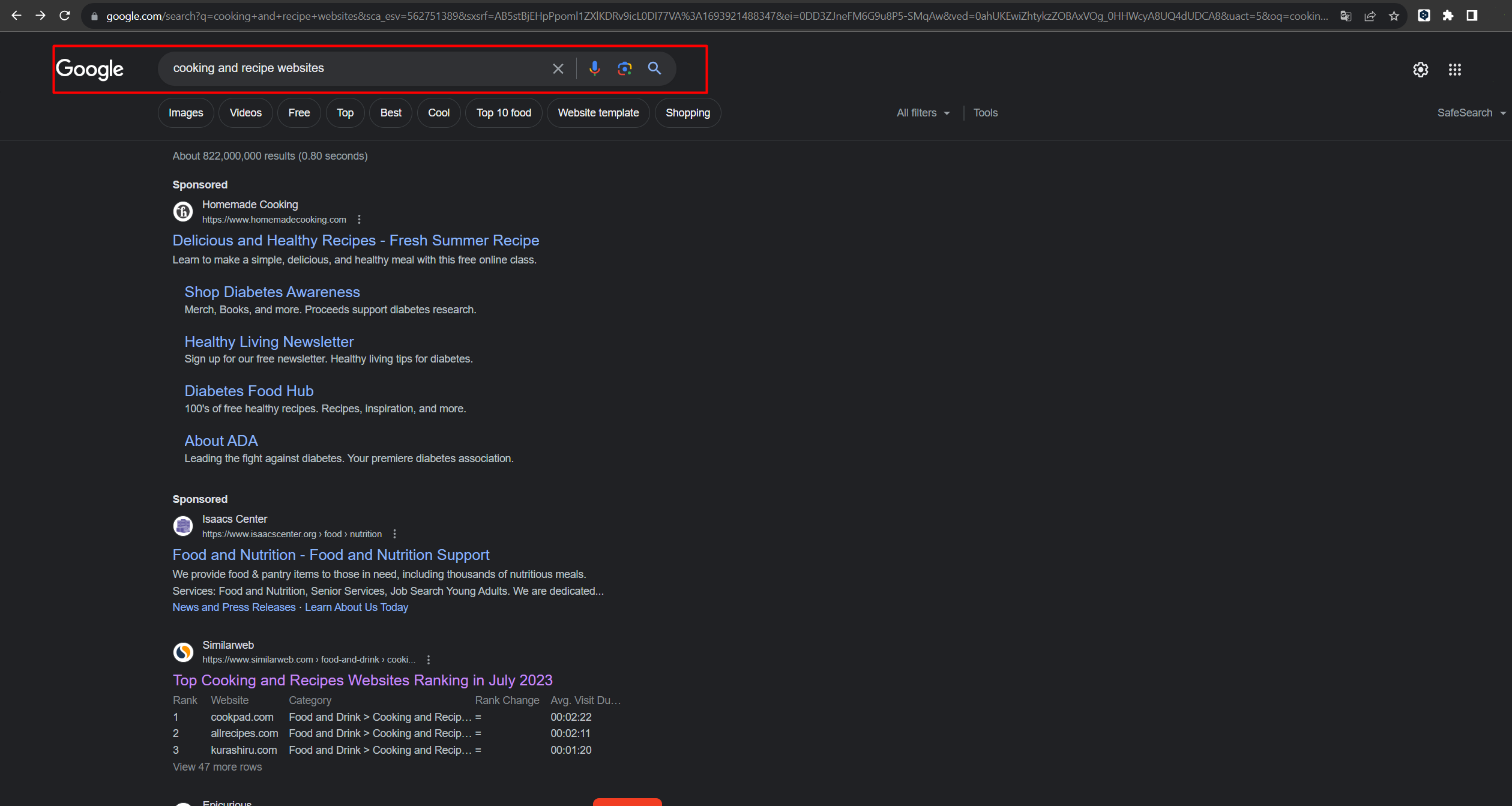
Task: Click the About 822,000,000 results text
Action: (270, 156)
